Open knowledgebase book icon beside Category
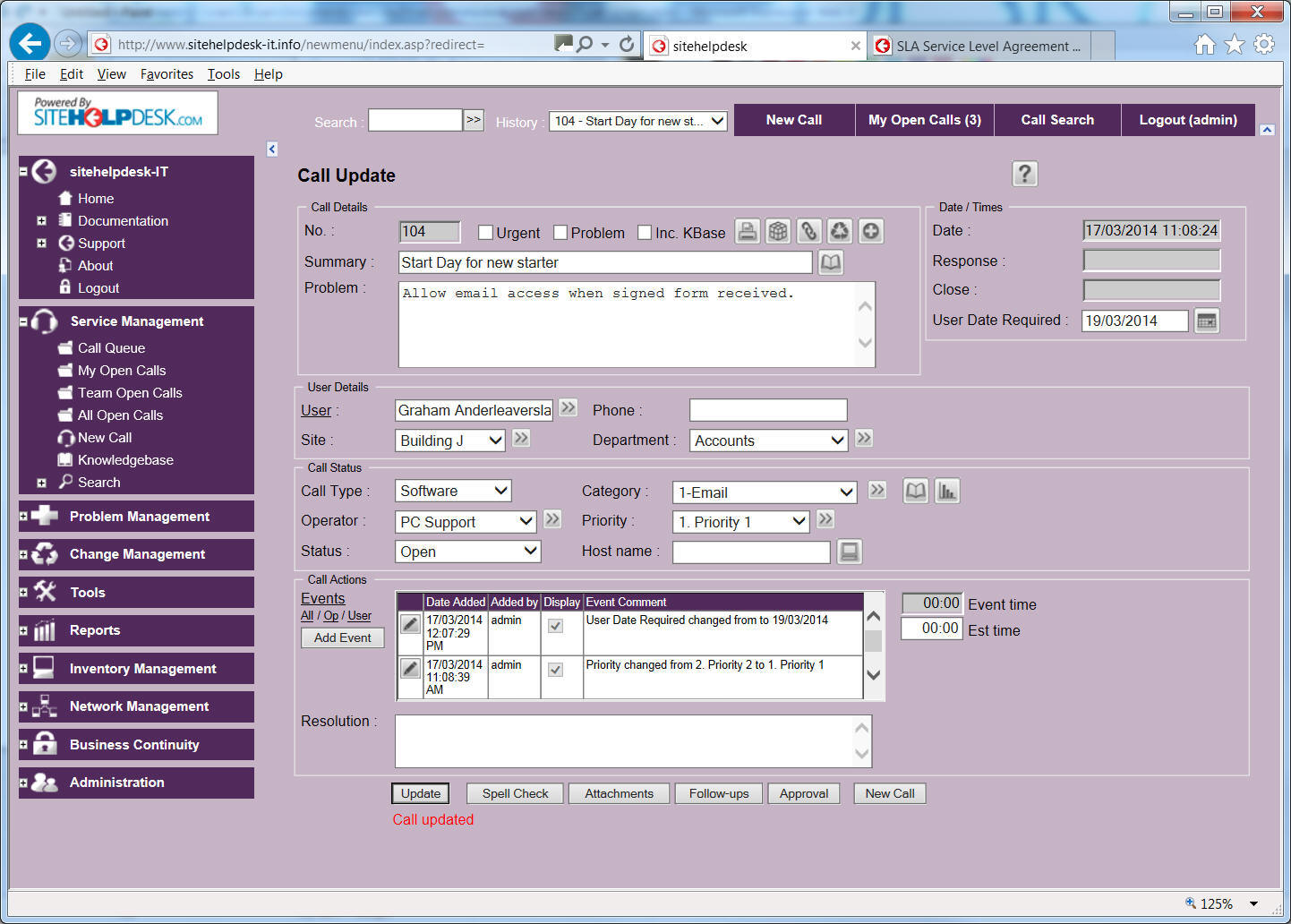1291x924 pixels. coord(916,491)
